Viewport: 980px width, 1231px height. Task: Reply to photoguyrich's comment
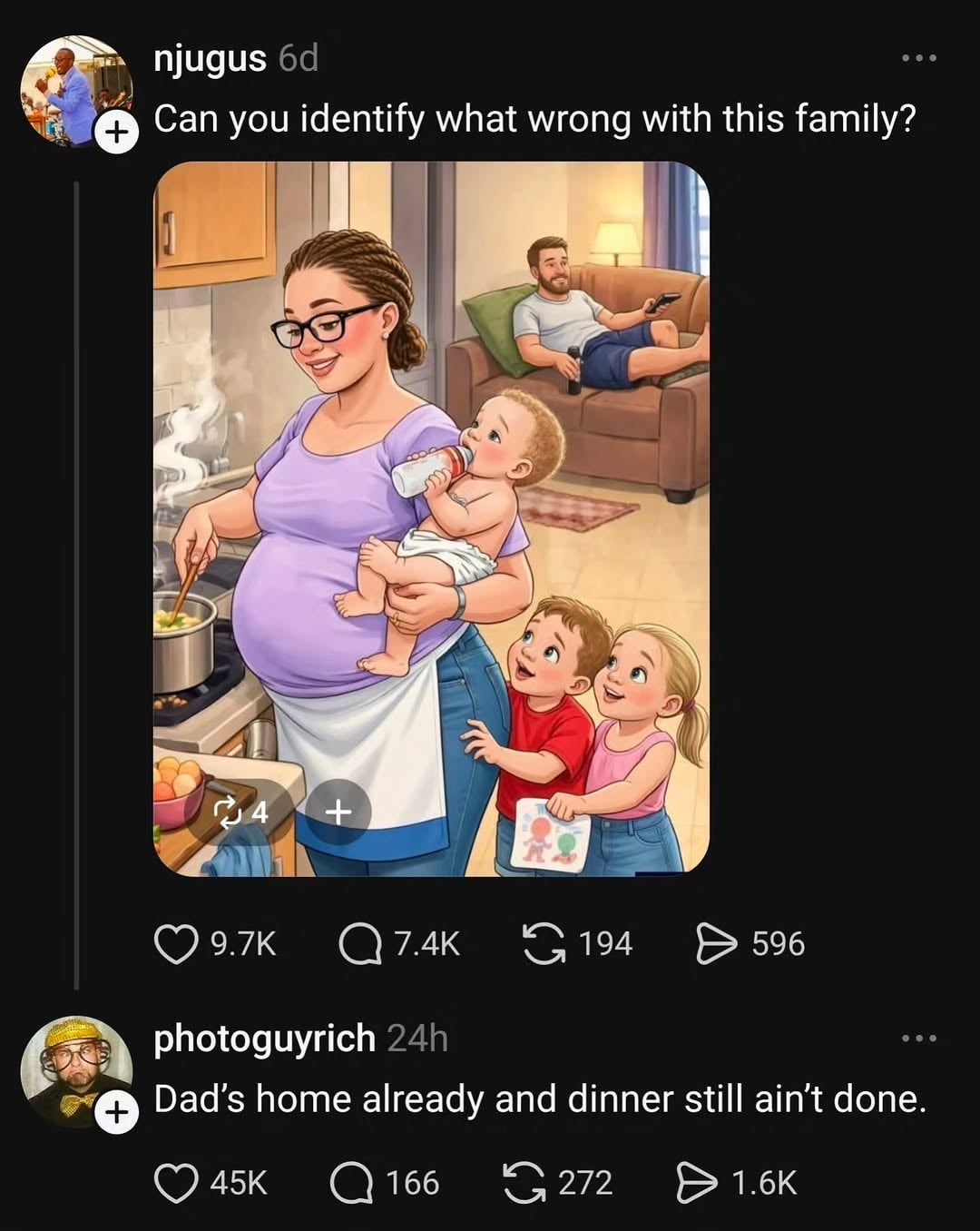(351, 1183)
